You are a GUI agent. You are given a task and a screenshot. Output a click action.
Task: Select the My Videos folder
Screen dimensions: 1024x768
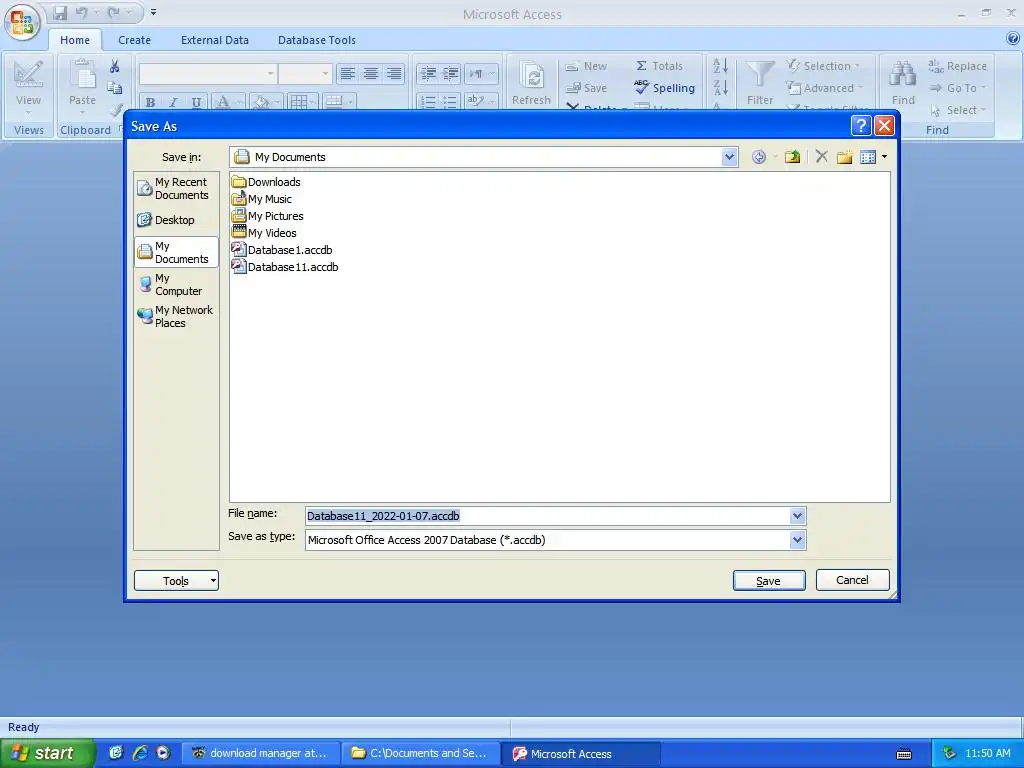coord(264,232)
